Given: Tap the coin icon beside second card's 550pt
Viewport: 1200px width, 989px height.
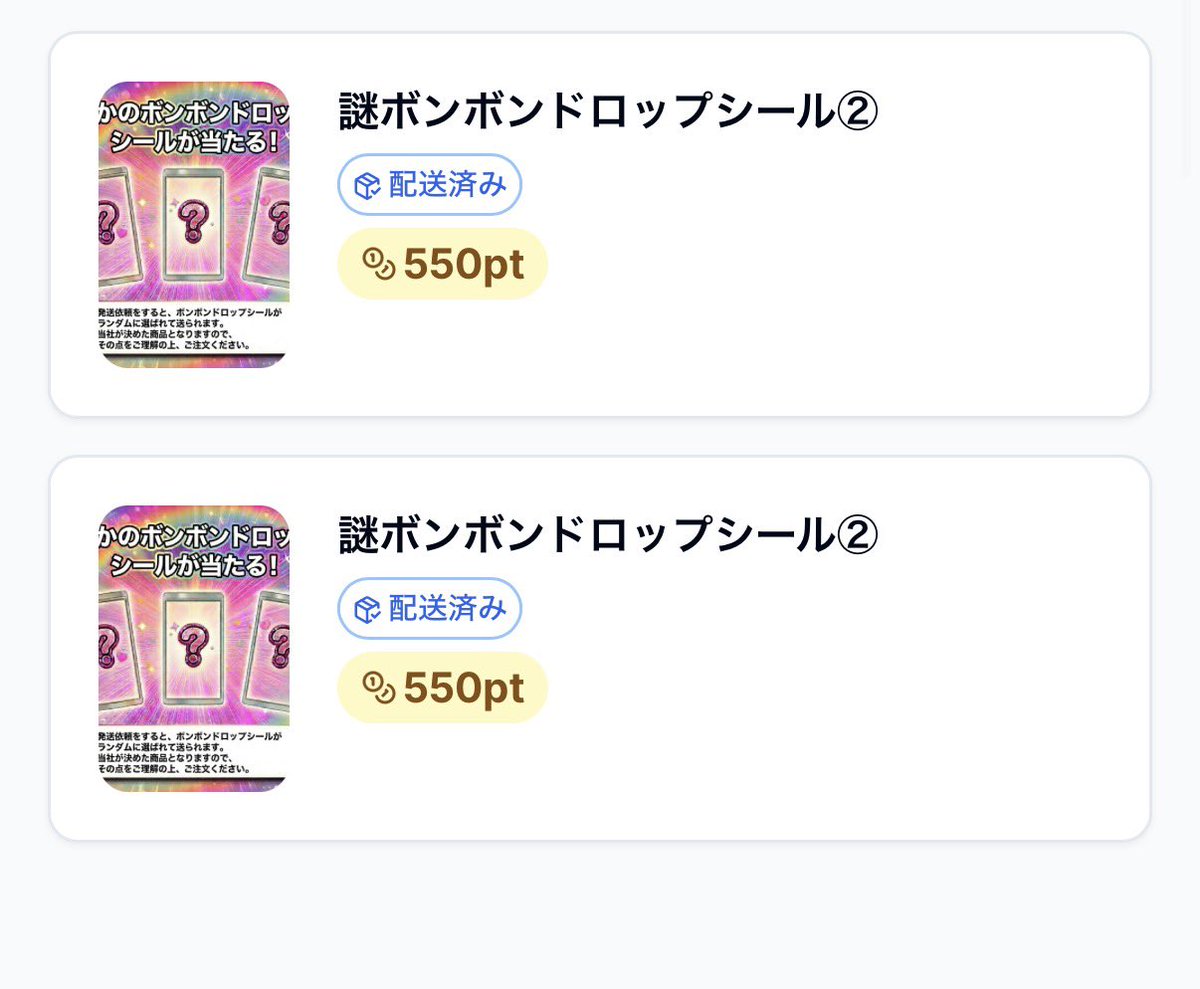Looking at the screenshot, I should pos(379,688).
